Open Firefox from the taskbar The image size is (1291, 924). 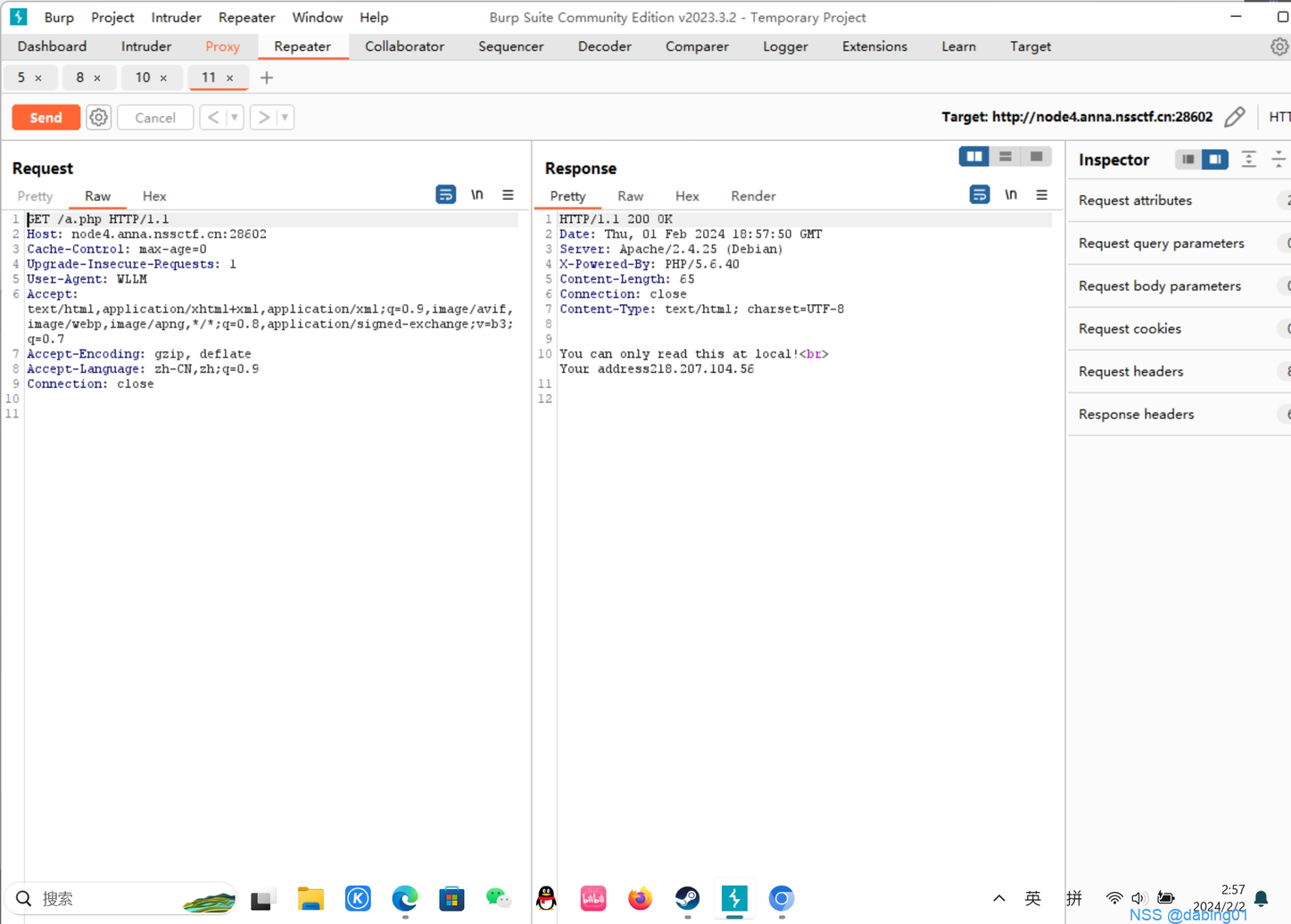[640, 898]
